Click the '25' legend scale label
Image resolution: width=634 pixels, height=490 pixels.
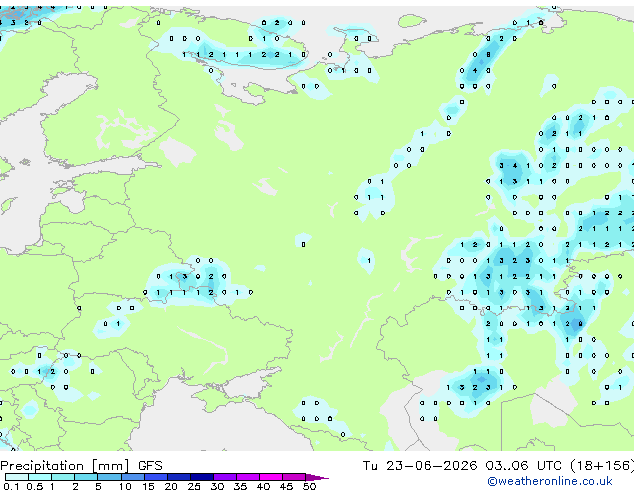[194, 486]
